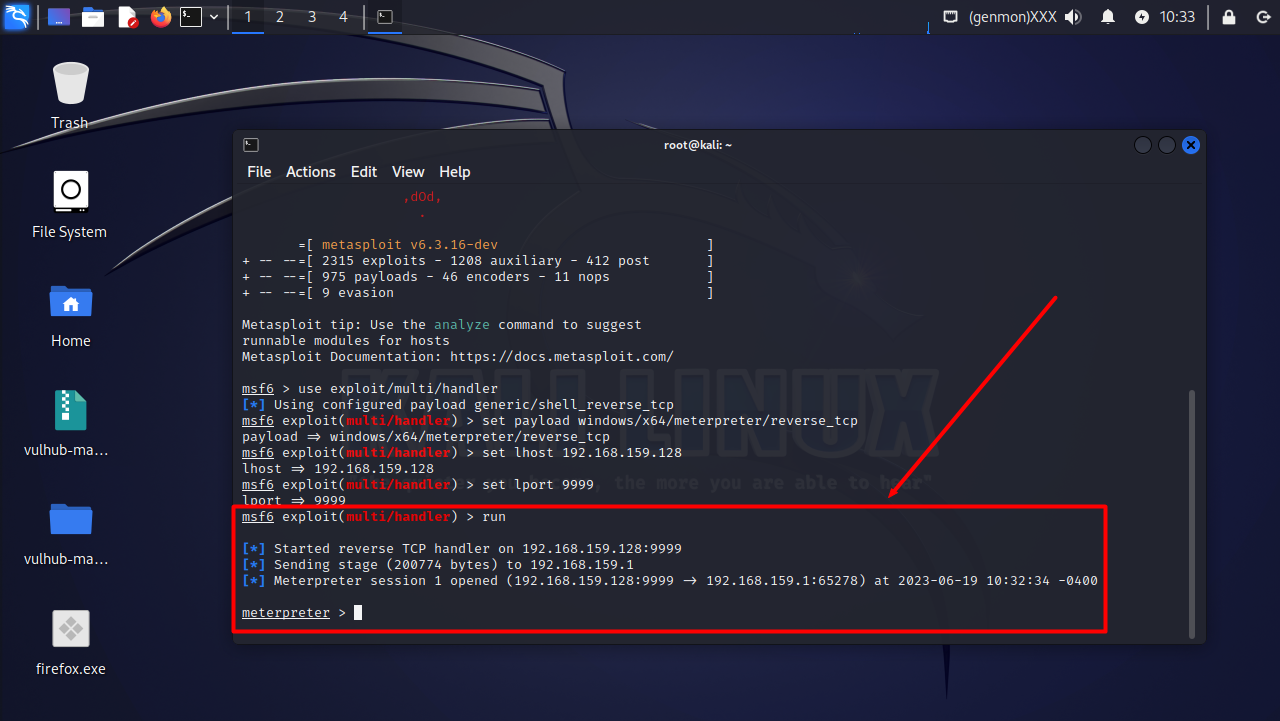This screenshot has width=1280, height=721.
Task: Open the Kali dragon applications menu
Action: point(17,17)
